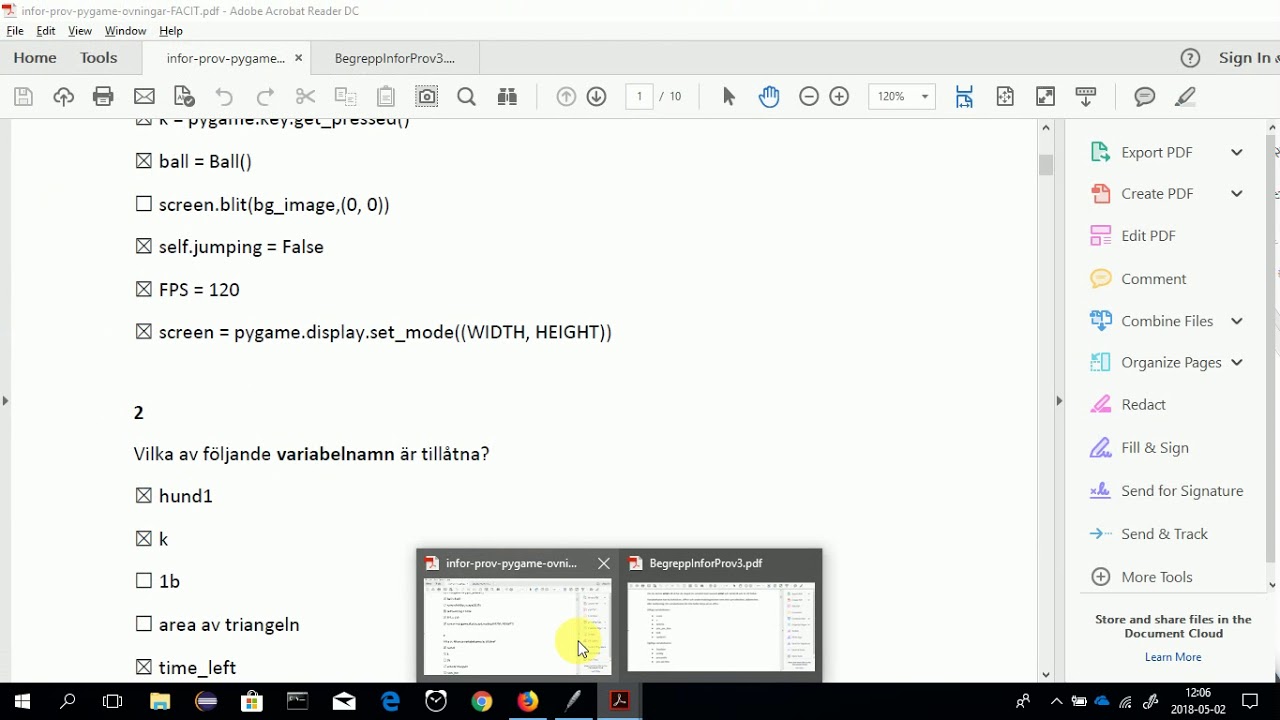Zoom in with the plus icon
Screen dimensions: 1280x720
839,97
